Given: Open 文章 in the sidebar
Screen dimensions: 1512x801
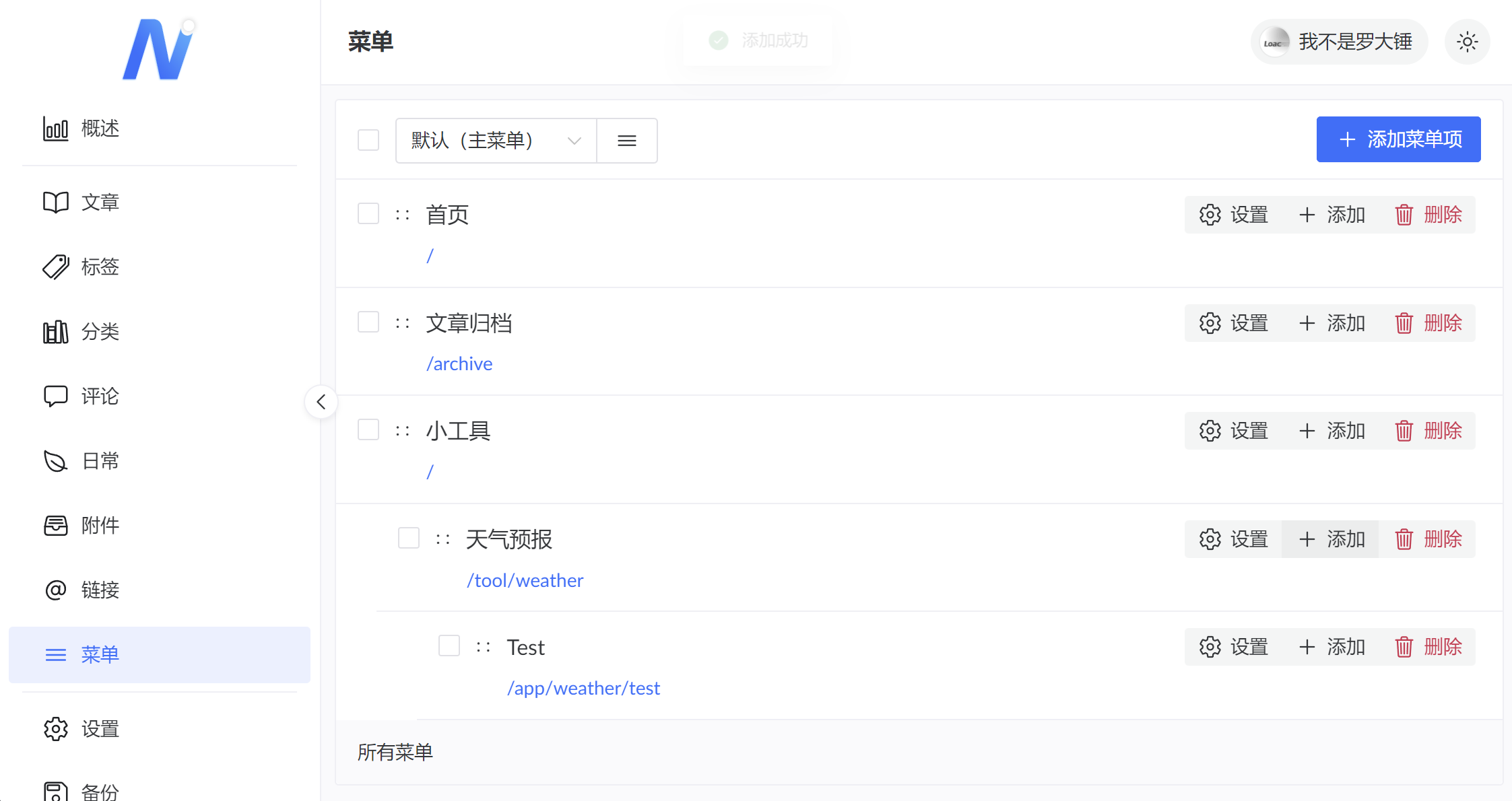Looking at the screenshot, I should 100,202.
